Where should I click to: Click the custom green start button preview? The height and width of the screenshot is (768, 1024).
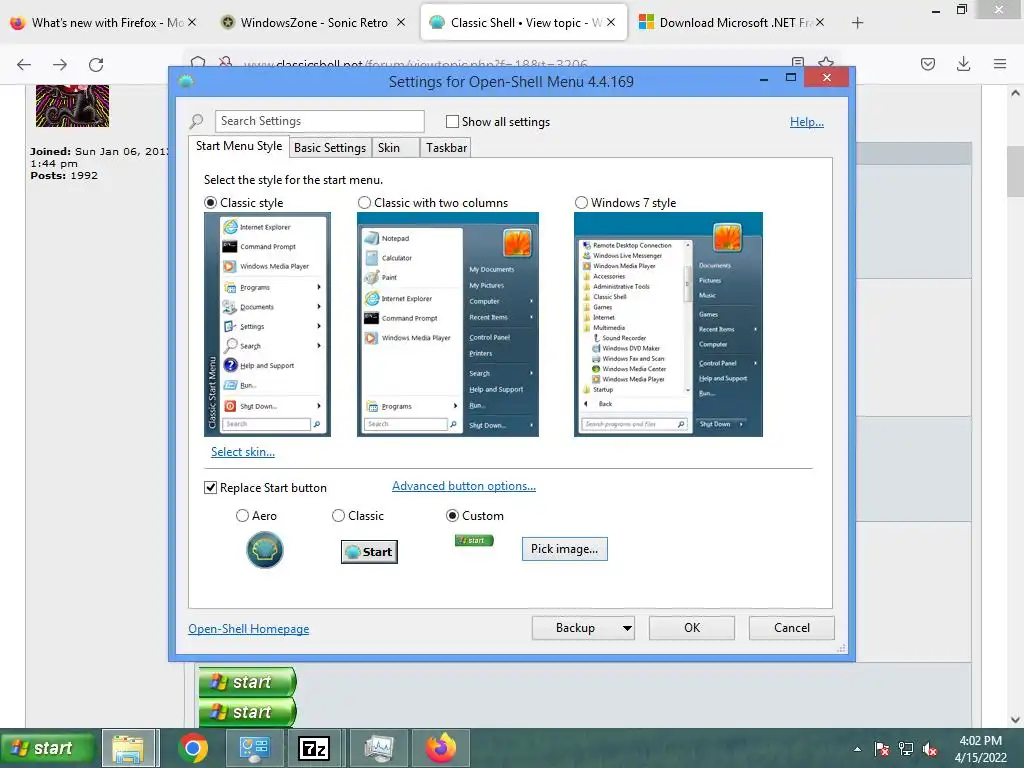[x=474, y=540]
